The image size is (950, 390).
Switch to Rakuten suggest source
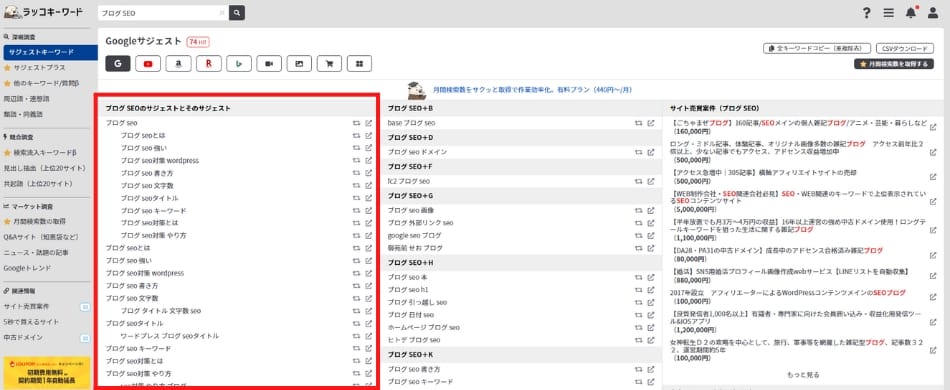tap(208, 64)
